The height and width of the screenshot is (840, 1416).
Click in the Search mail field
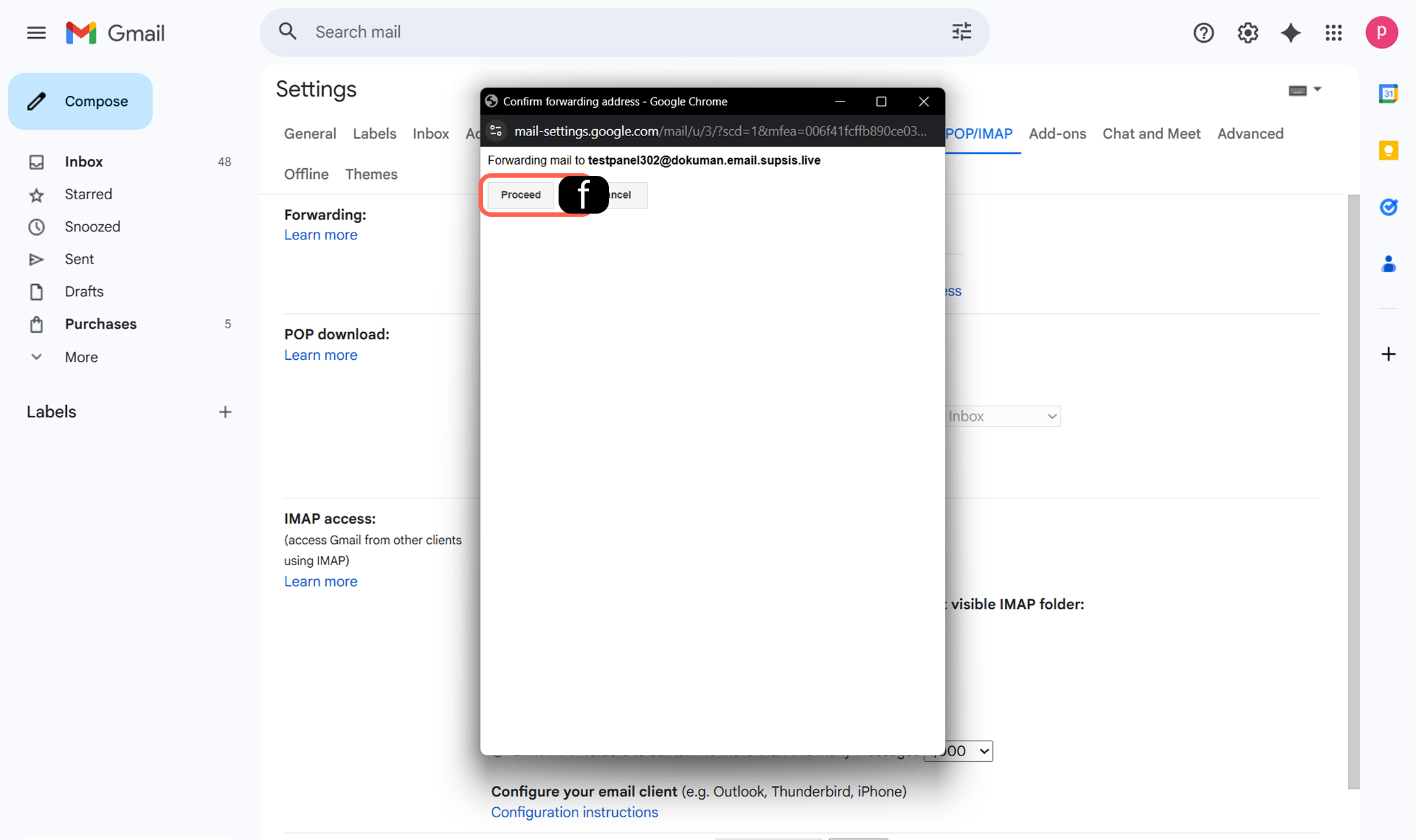(x=624, y=32)
